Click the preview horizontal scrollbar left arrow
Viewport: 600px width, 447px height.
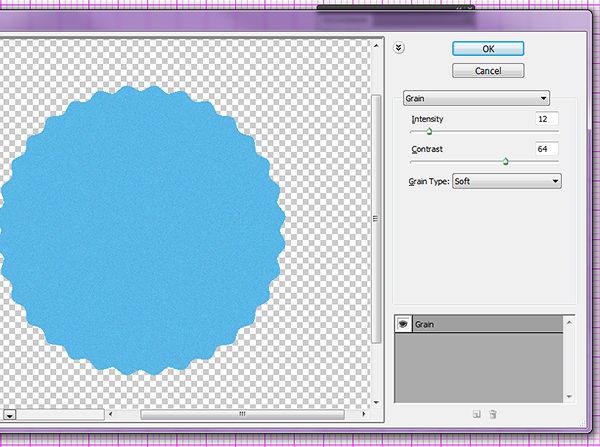111,414
